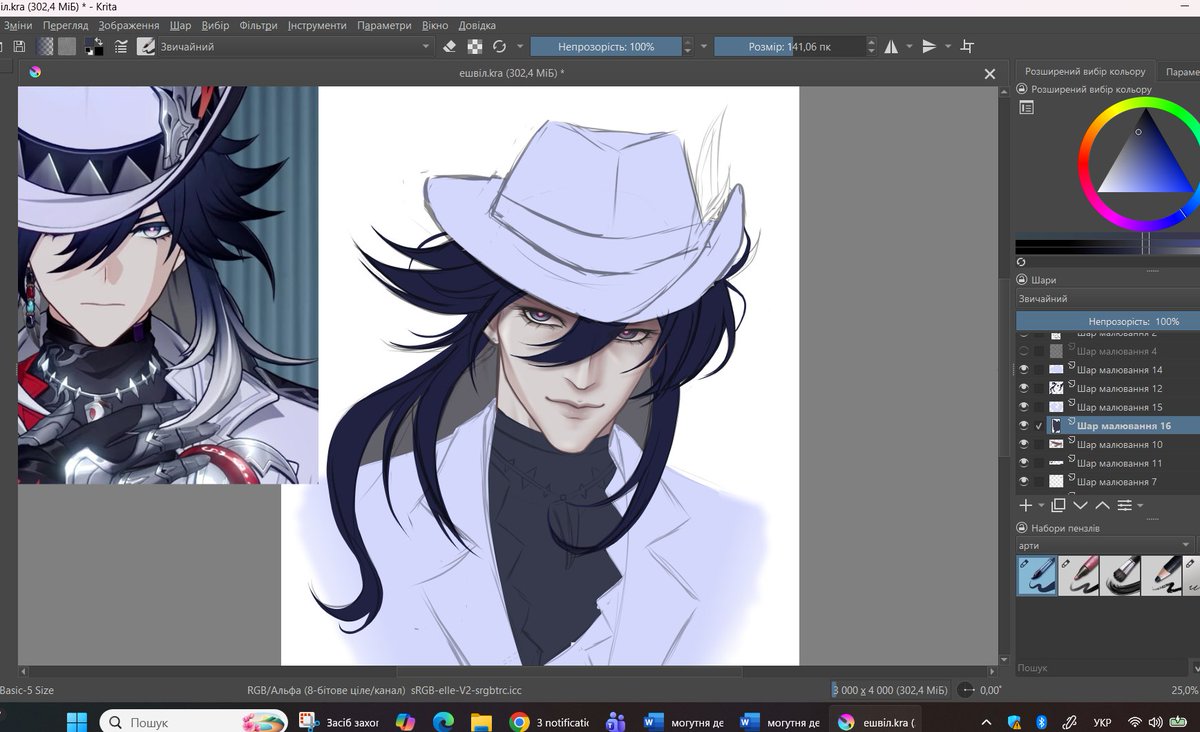The image size is (1200, 732).
Task: Expand horizontal mirror options arrow
Action: click(x=909, y=46)
